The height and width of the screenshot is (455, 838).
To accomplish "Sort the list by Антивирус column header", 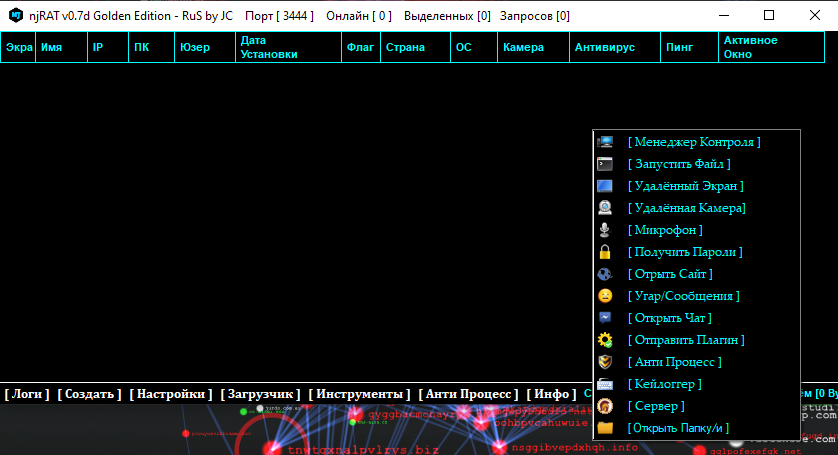I will click(x=604, y=47).
